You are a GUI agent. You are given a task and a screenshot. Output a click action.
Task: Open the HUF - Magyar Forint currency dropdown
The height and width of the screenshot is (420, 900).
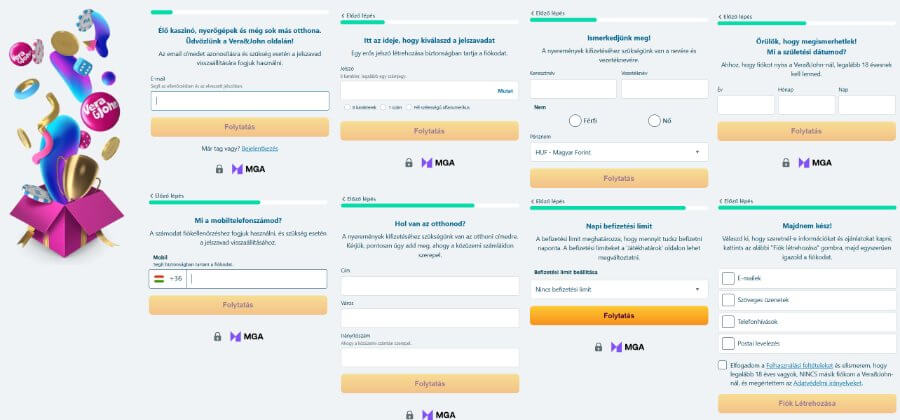click(x=618, y=153)
